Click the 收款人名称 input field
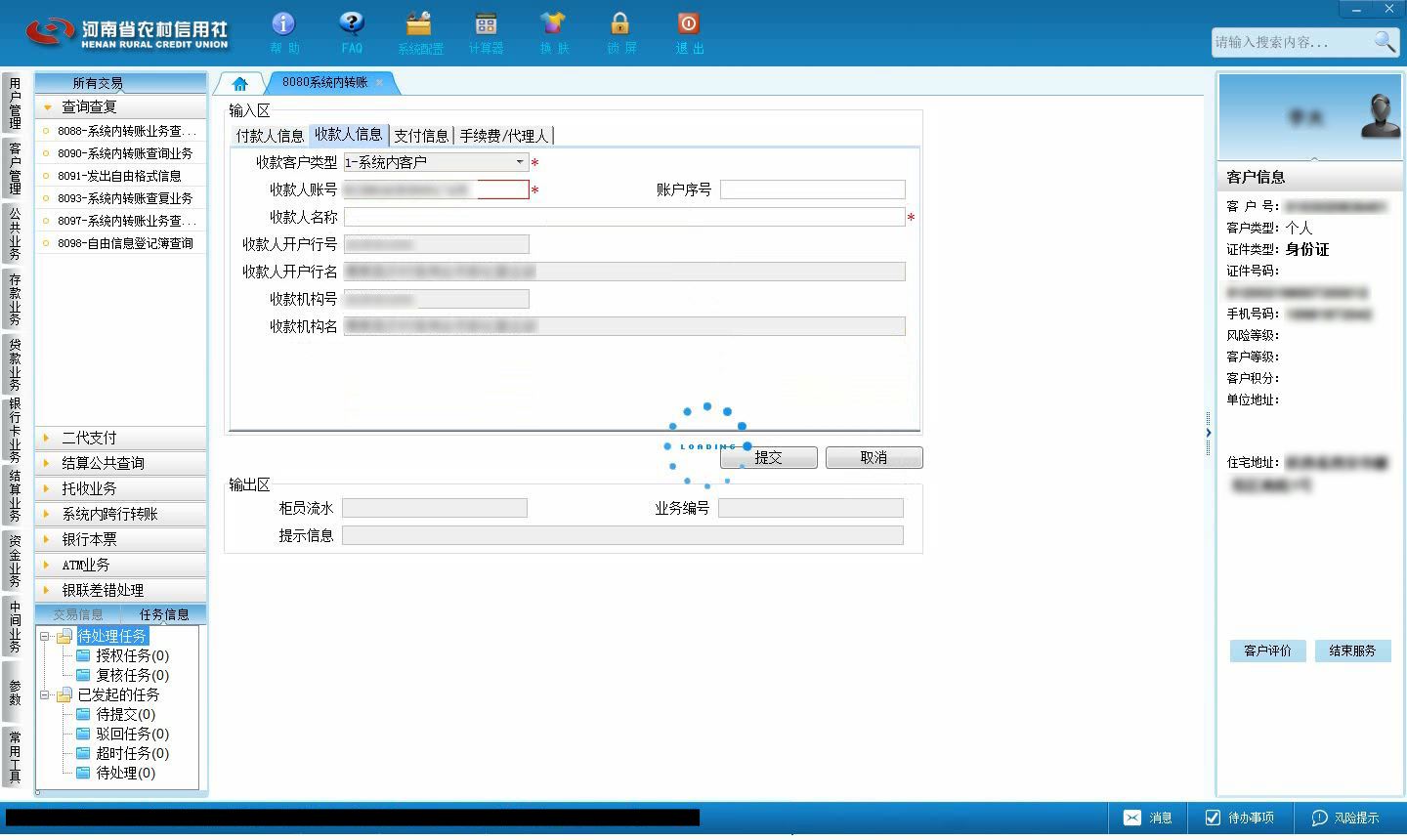The height and width of the screenshot is (840, 1407). coord(624,217)
